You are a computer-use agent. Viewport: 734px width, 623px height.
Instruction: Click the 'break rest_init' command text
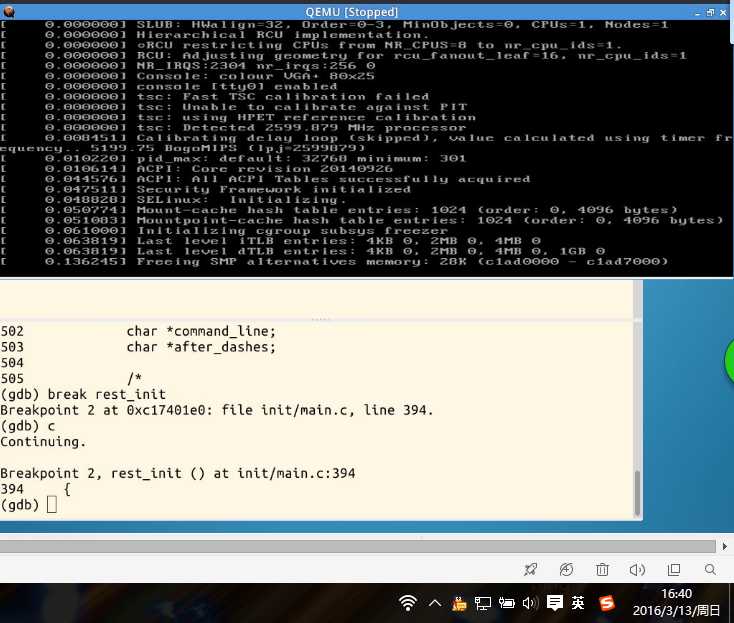click(107, 394)
